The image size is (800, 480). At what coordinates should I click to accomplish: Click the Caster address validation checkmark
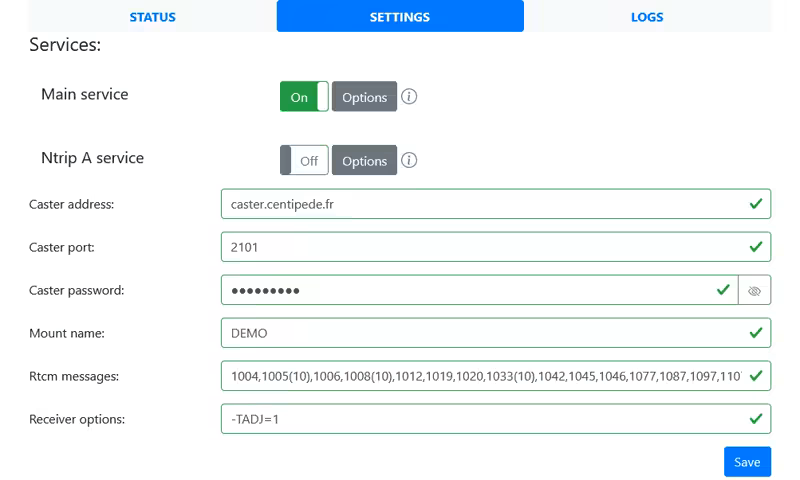pos(755,204)
